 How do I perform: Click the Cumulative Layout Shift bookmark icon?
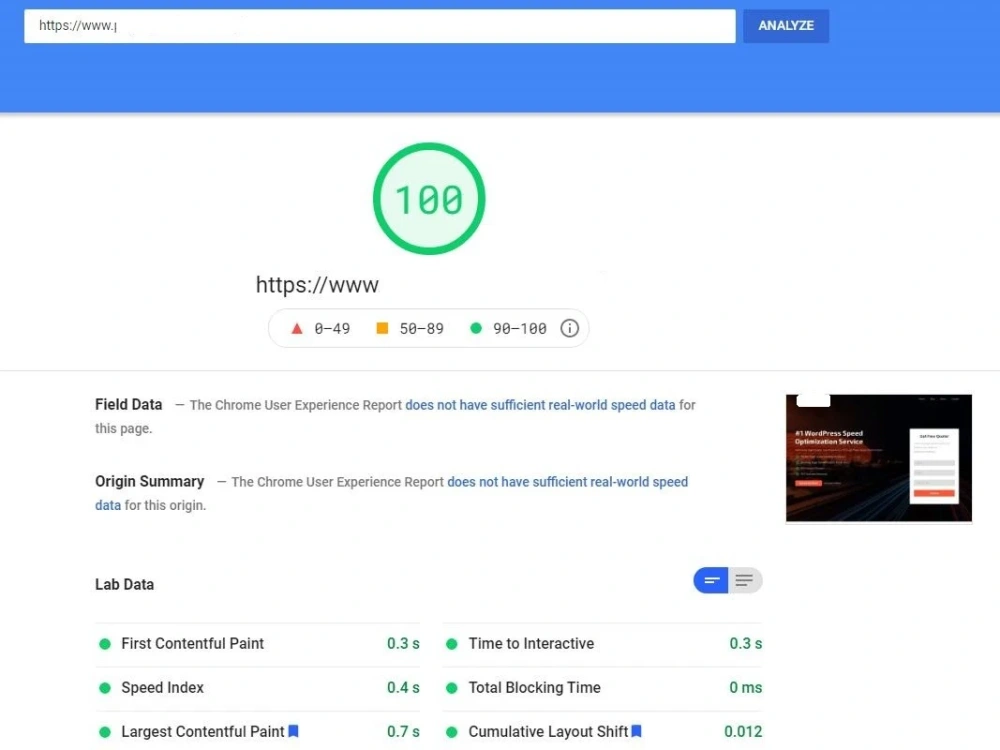636,731
